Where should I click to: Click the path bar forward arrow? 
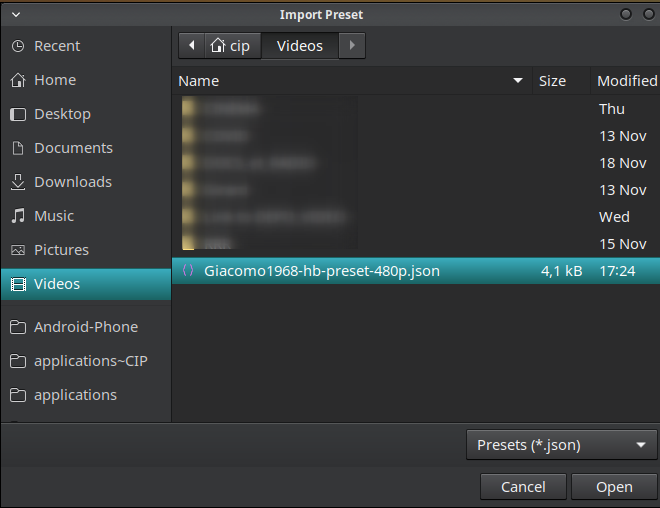352,45
